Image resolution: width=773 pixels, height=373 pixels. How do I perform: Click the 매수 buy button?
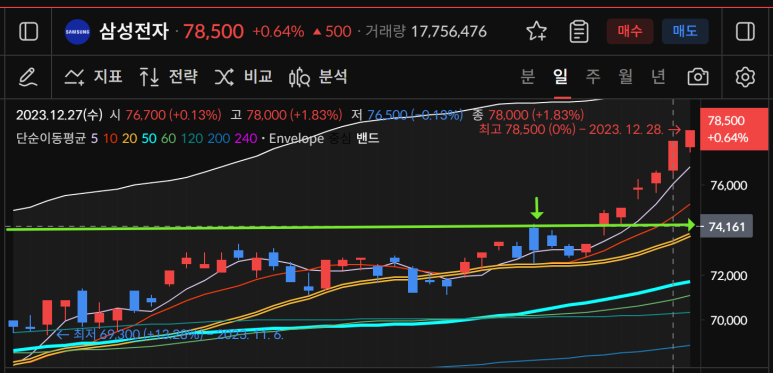coord(630,32)
